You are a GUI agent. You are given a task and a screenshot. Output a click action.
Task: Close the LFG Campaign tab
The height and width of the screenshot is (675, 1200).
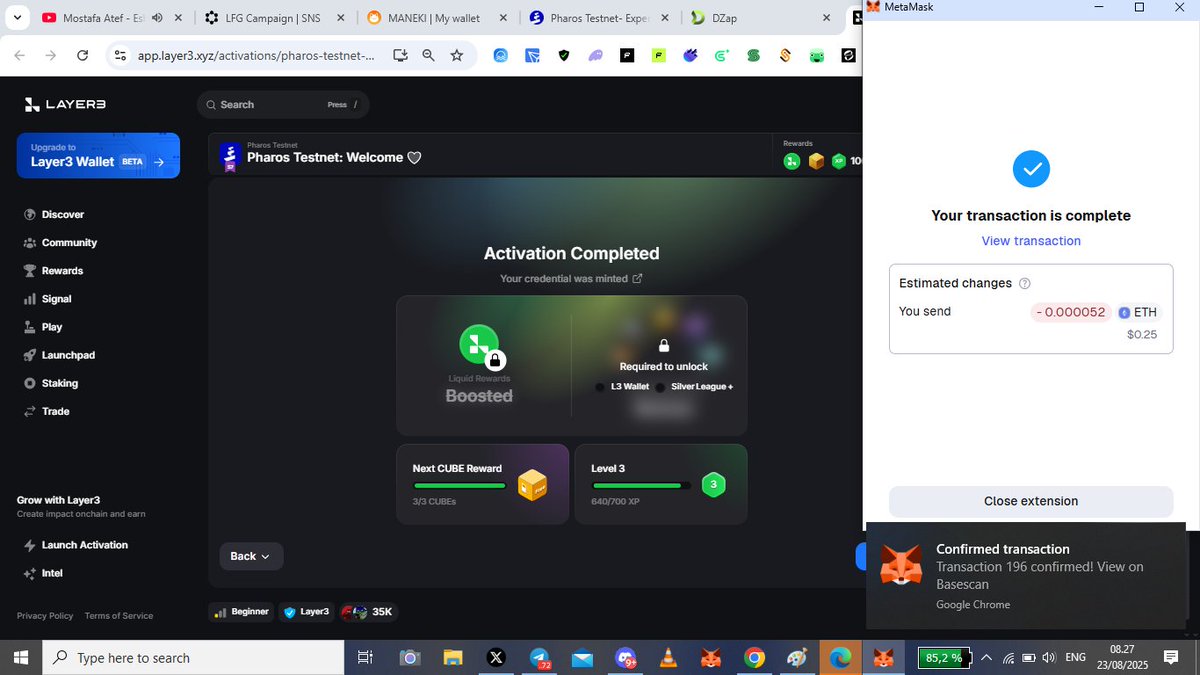coord(340,18)
